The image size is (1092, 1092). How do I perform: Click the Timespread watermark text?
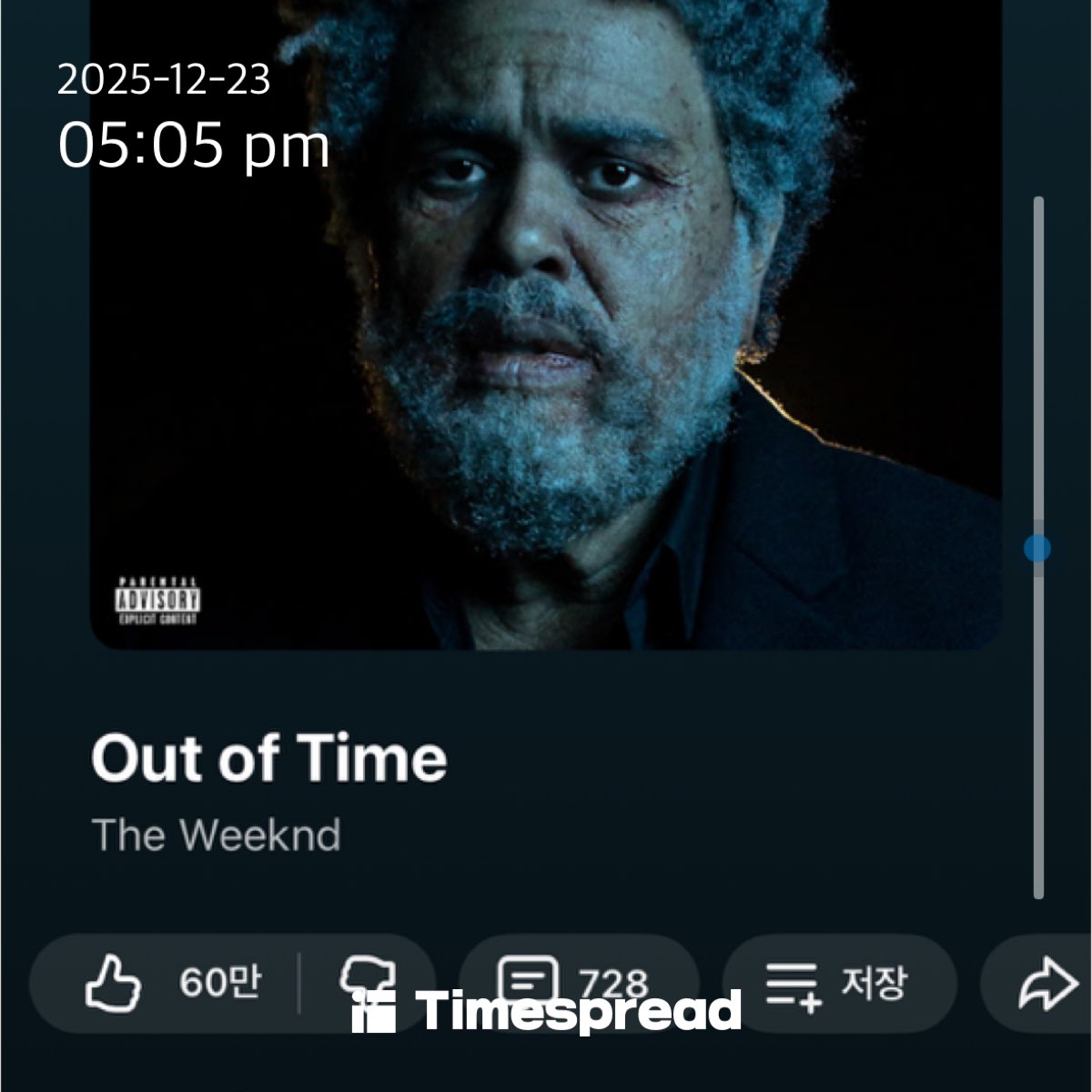coord(579,1012)
